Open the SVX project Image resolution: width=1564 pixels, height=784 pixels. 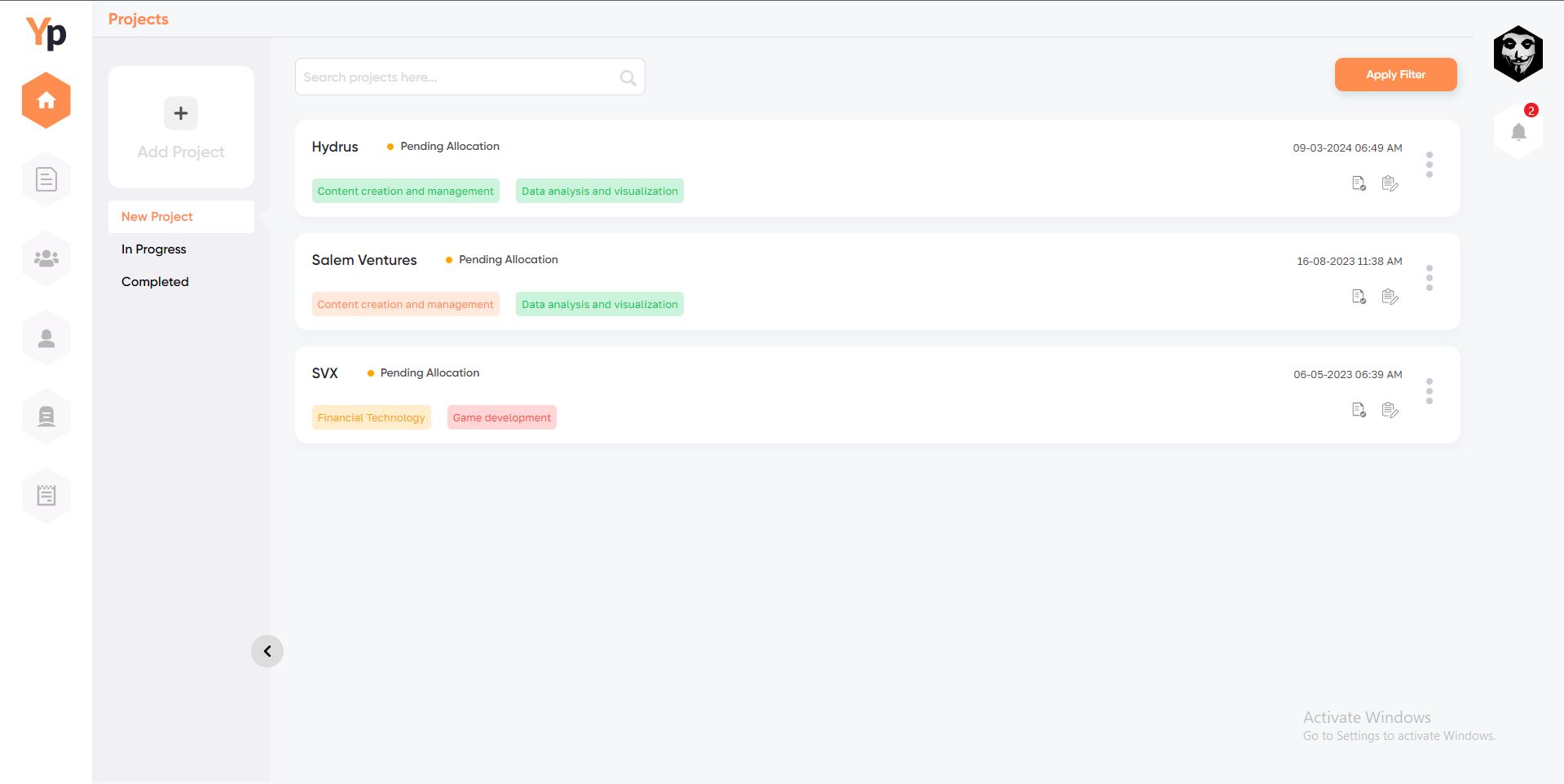324,373
